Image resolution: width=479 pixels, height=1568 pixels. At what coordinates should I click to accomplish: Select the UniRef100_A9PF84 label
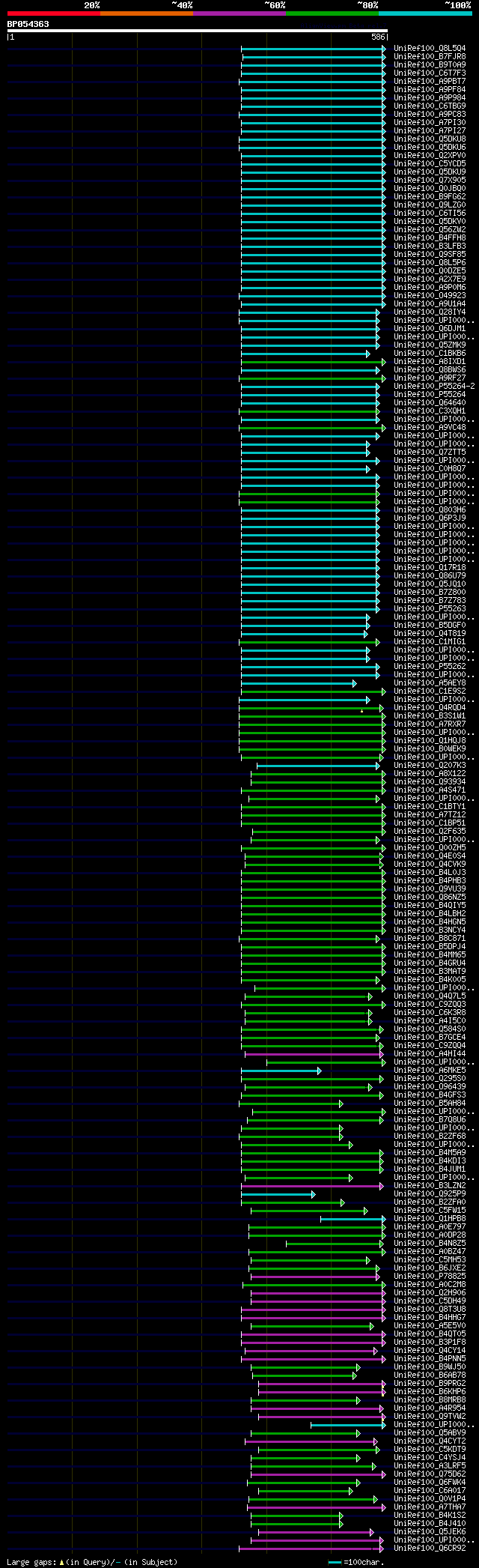pos(430,89)
